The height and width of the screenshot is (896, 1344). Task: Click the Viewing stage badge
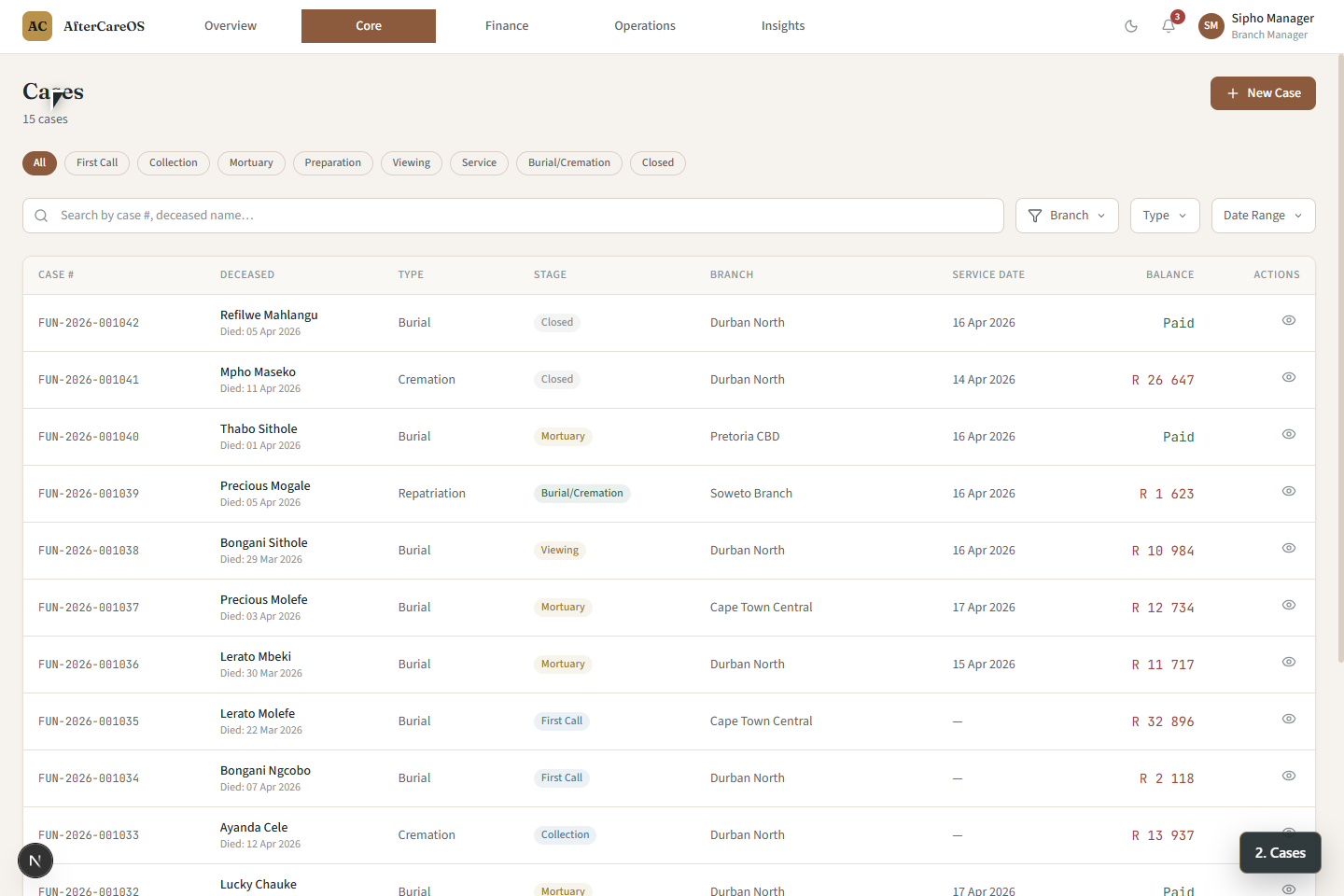[560, 550]
